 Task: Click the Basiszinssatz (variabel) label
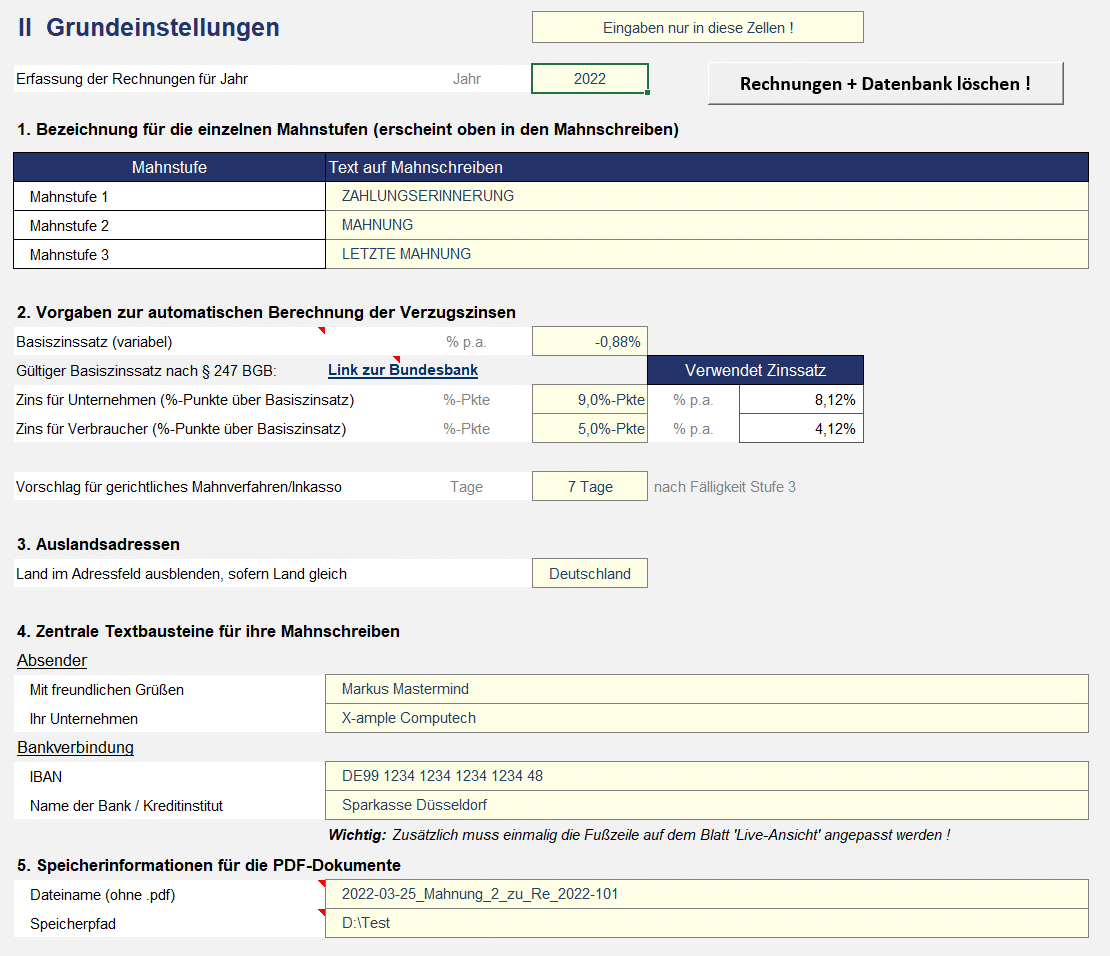click(x=94, y=341)
